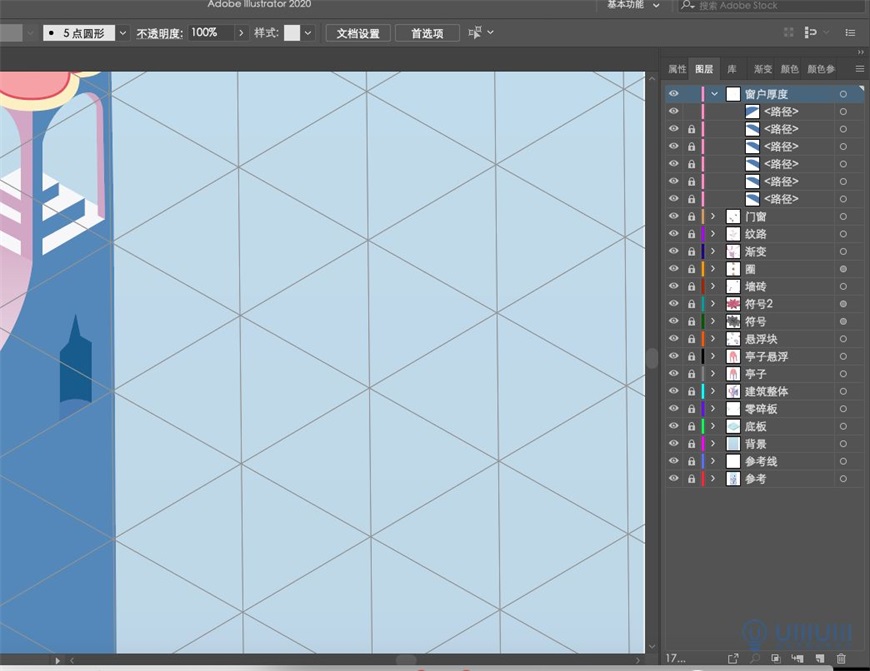Delete the selected layer using the trash icon
Screen dimensions: 870x671
point(841,658)
